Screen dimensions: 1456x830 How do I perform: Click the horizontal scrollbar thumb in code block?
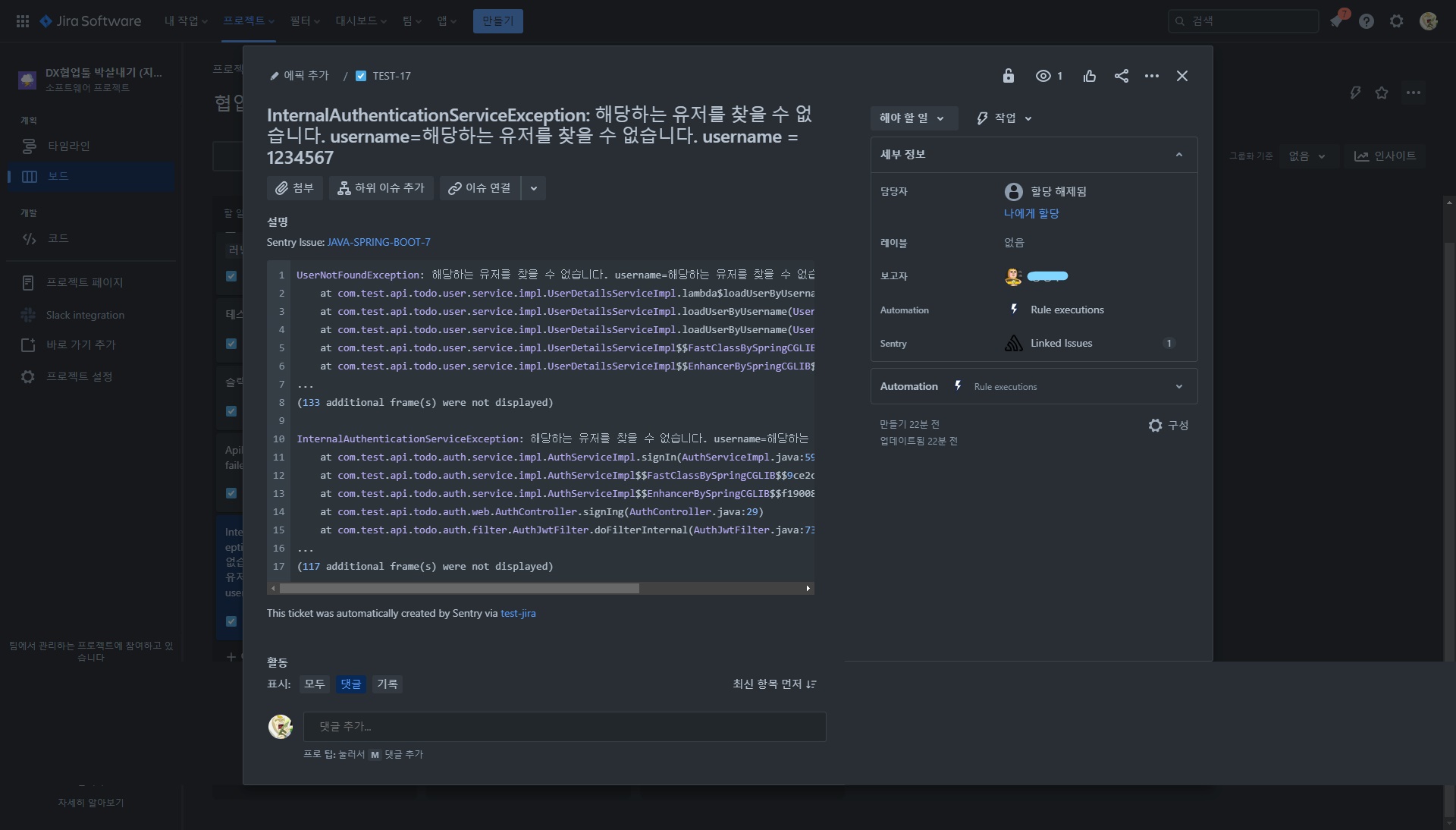(459, 589)
